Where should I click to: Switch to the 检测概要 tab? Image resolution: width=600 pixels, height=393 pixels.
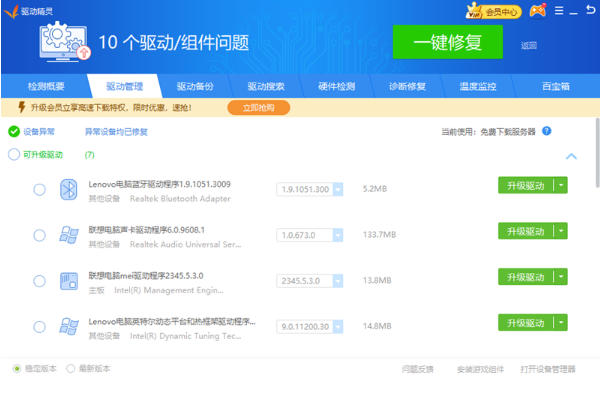[46, 86]
